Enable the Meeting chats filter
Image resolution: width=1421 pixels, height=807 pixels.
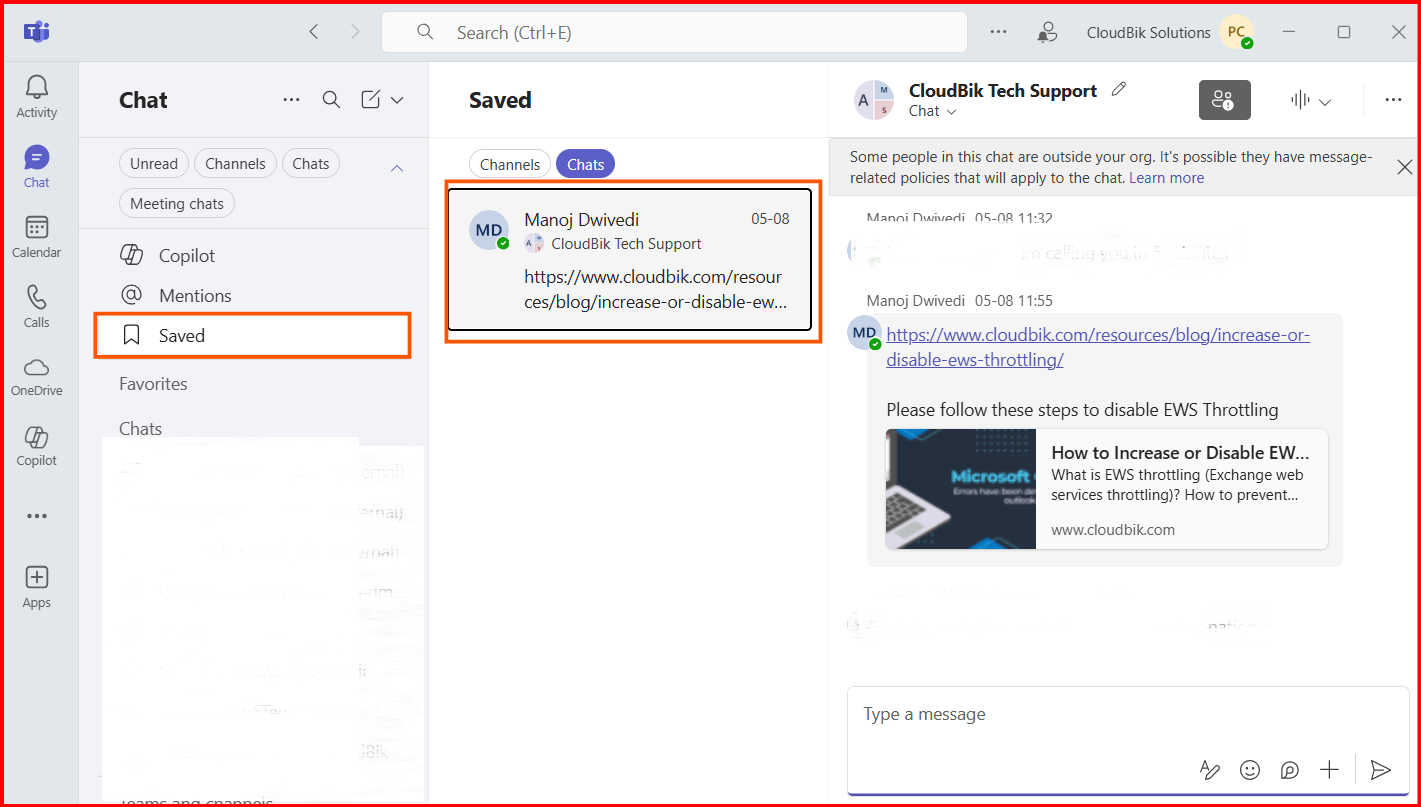pos(176,203)
